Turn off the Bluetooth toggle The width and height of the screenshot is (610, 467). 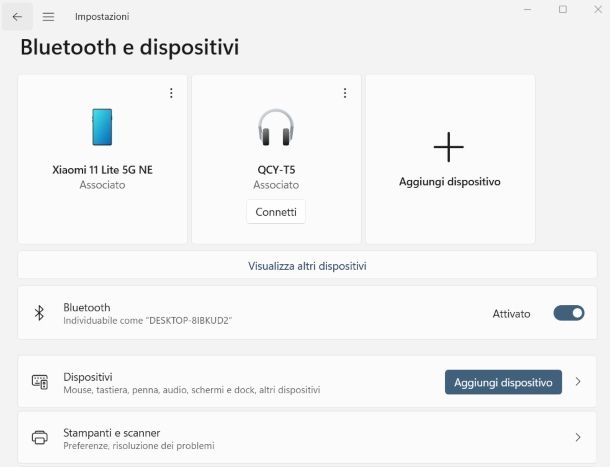[x=569, y=313]
